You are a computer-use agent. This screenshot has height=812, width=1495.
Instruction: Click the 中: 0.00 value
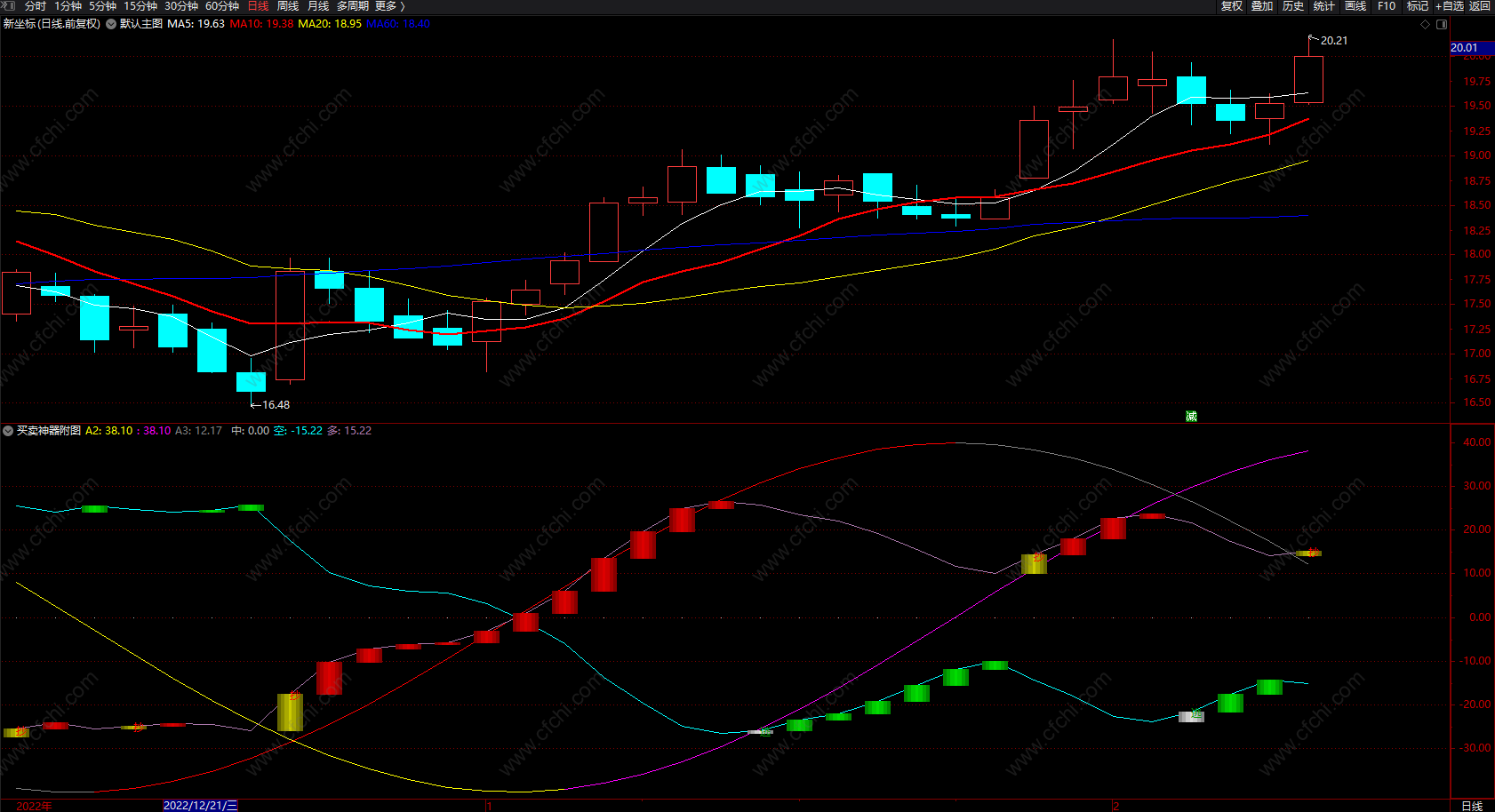(250, 431)
